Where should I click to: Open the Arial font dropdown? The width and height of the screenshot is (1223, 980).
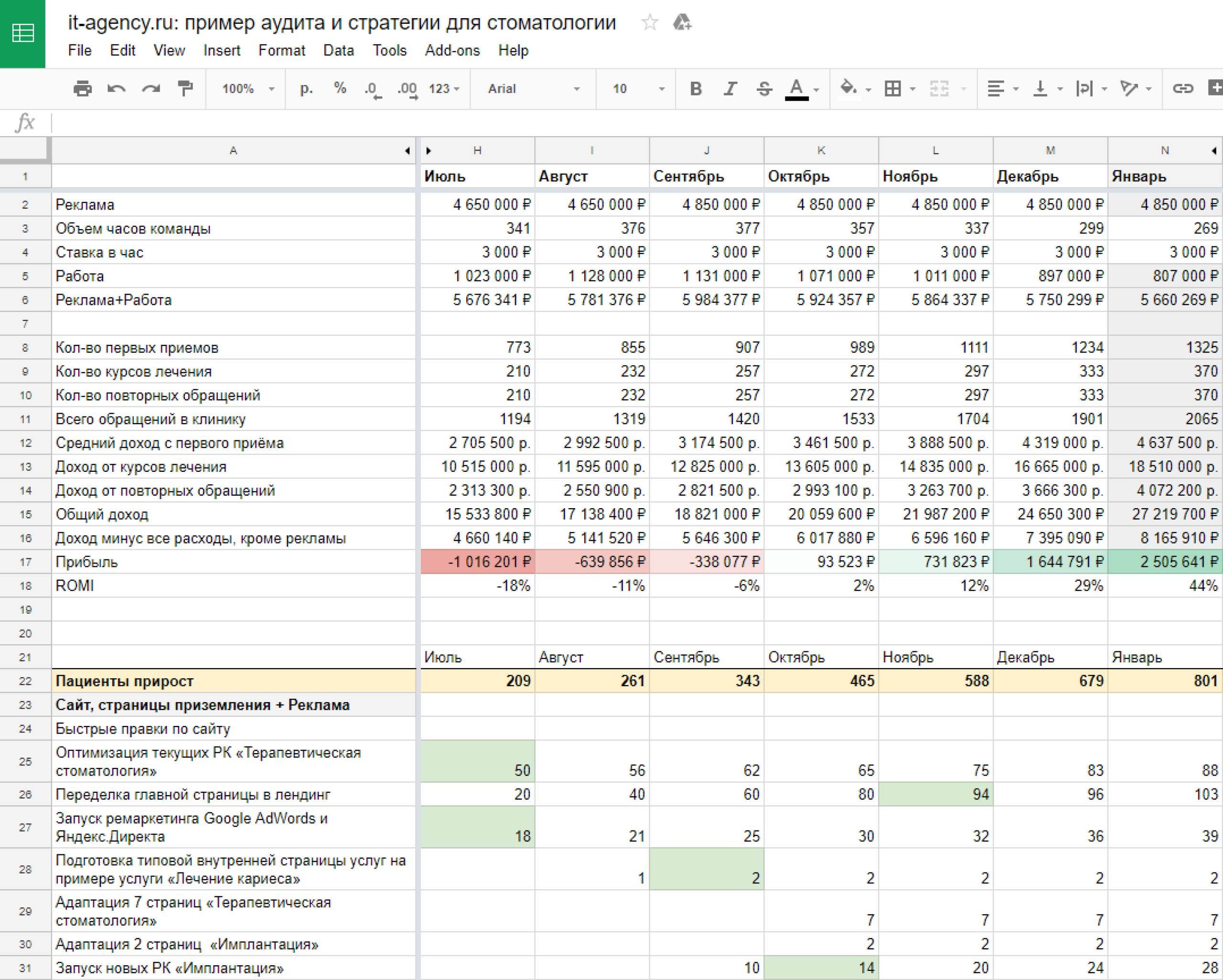pos(533,88)
